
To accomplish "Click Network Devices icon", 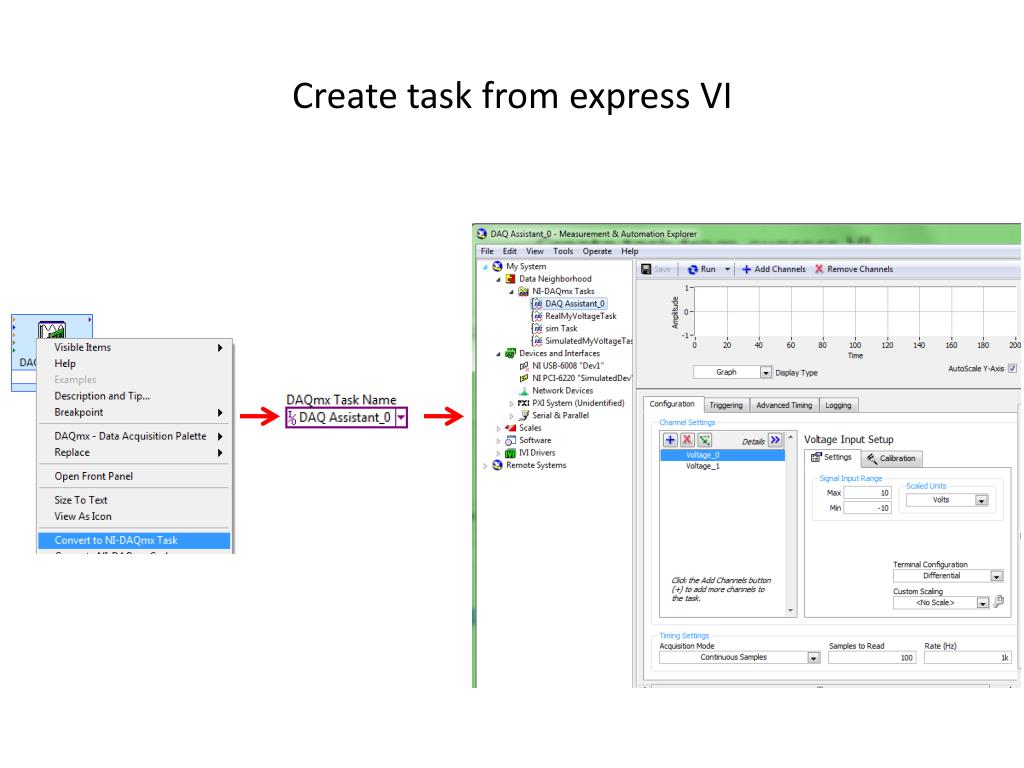I will tap(524, 391).
